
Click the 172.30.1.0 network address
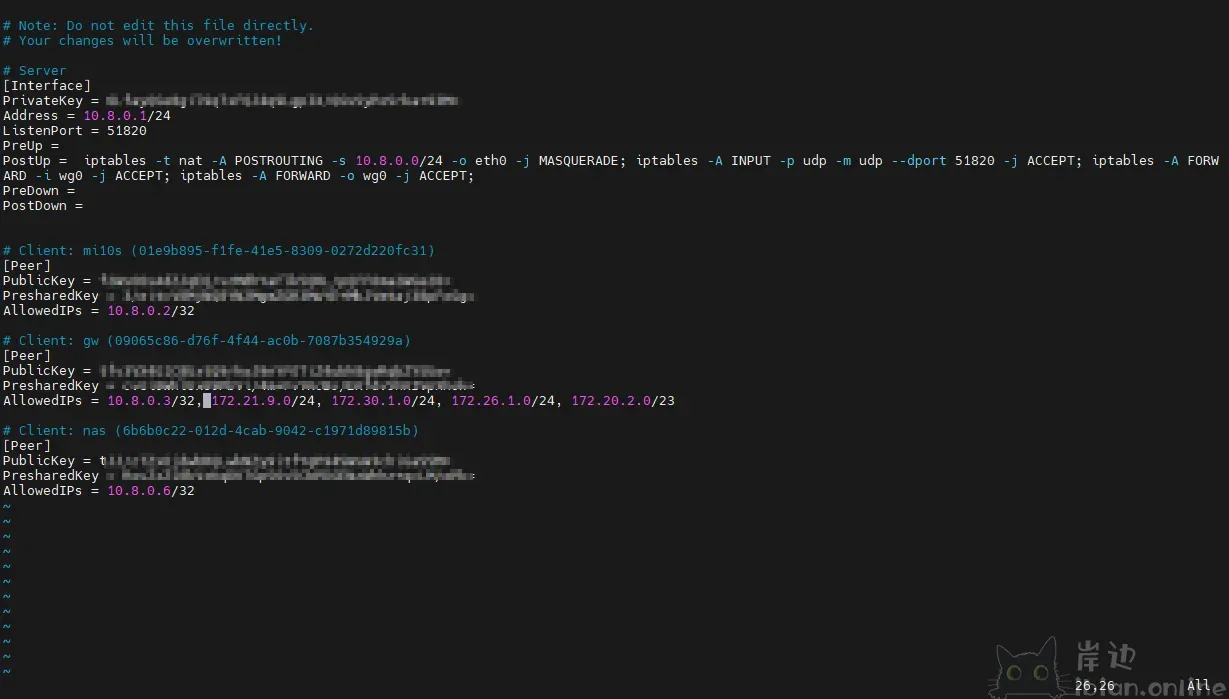(371, 400)
